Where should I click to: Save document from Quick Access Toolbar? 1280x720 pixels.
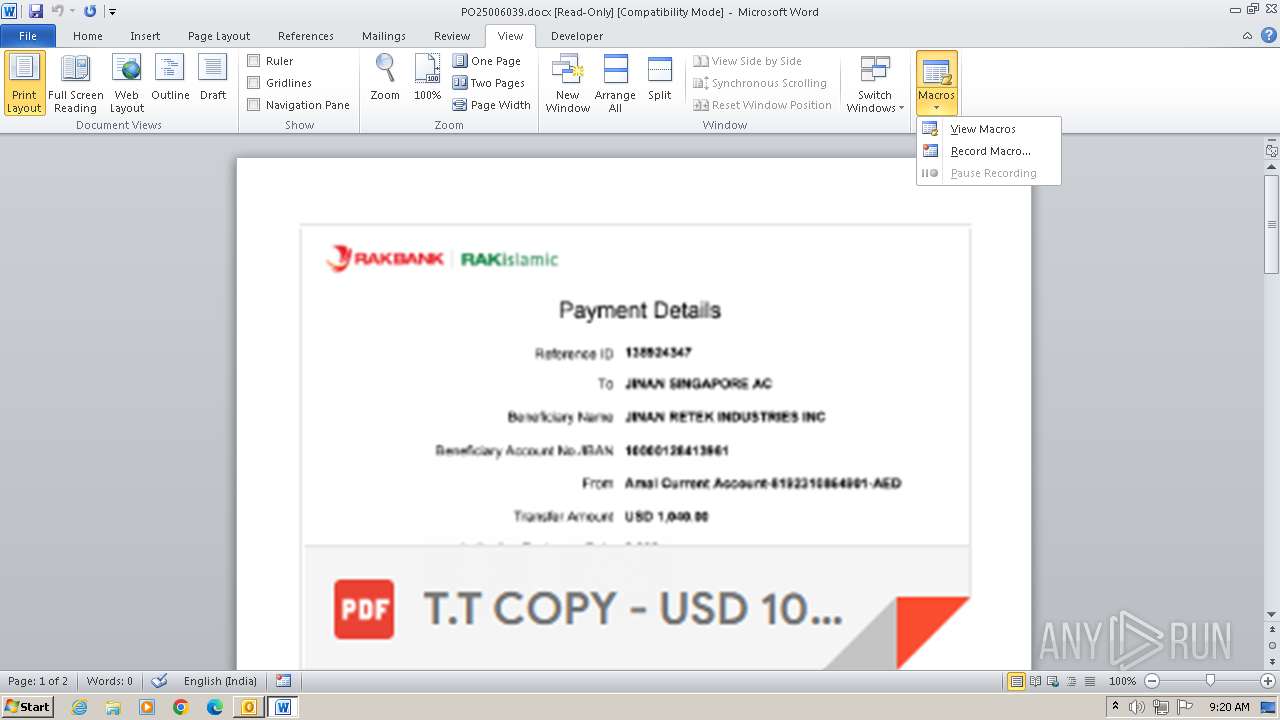point(36,11)
